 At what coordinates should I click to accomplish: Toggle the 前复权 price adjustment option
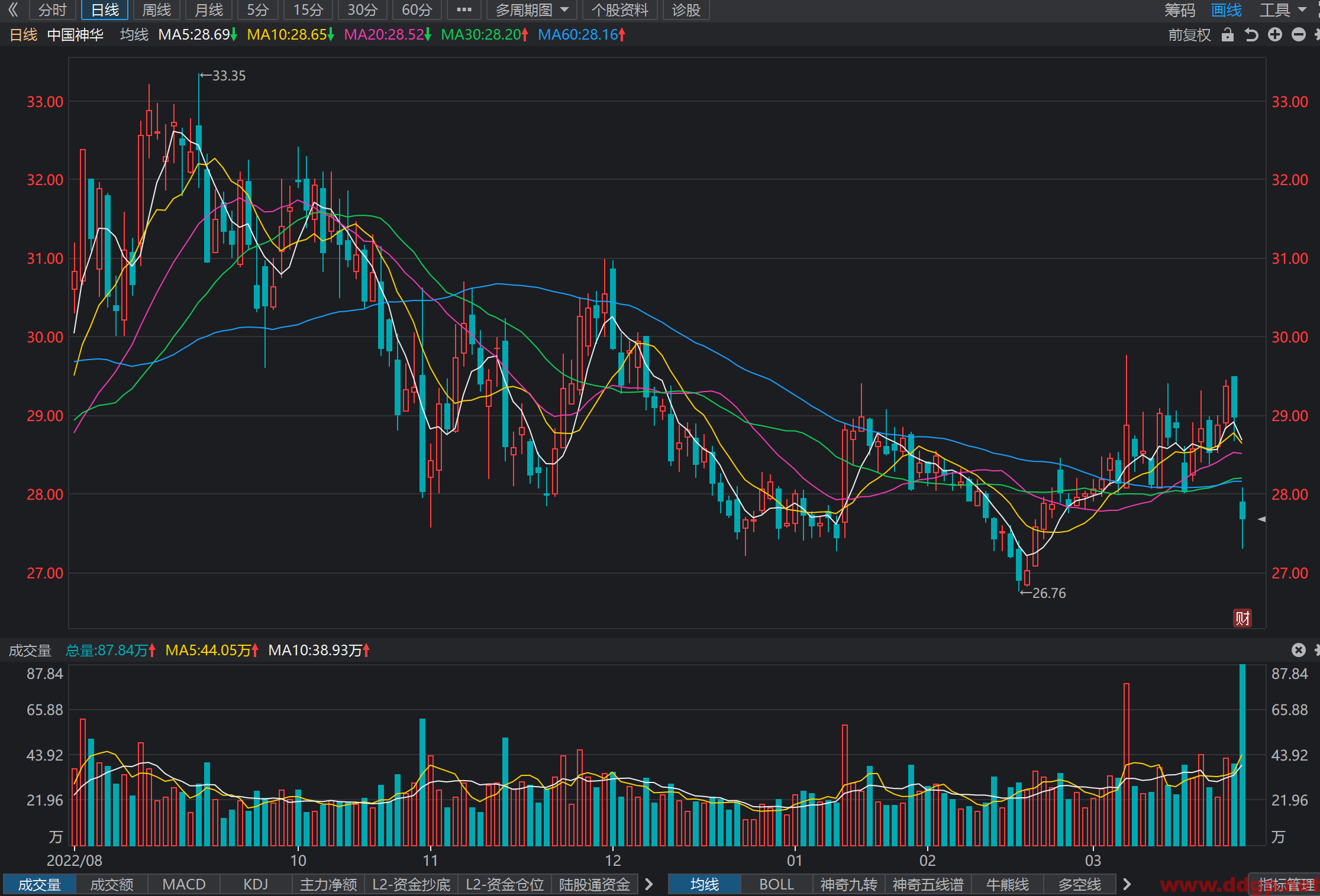(x=1189, y=35)
